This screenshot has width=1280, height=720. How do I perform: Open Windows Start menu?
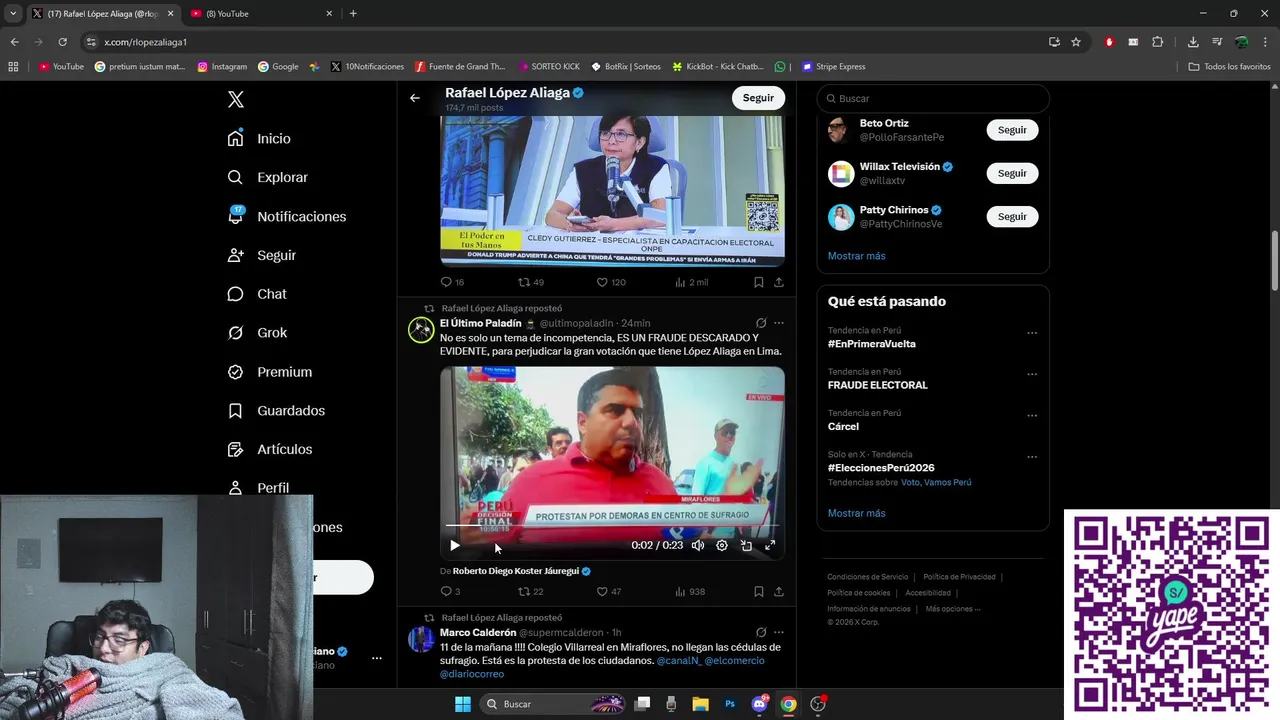tap(463, 704)
